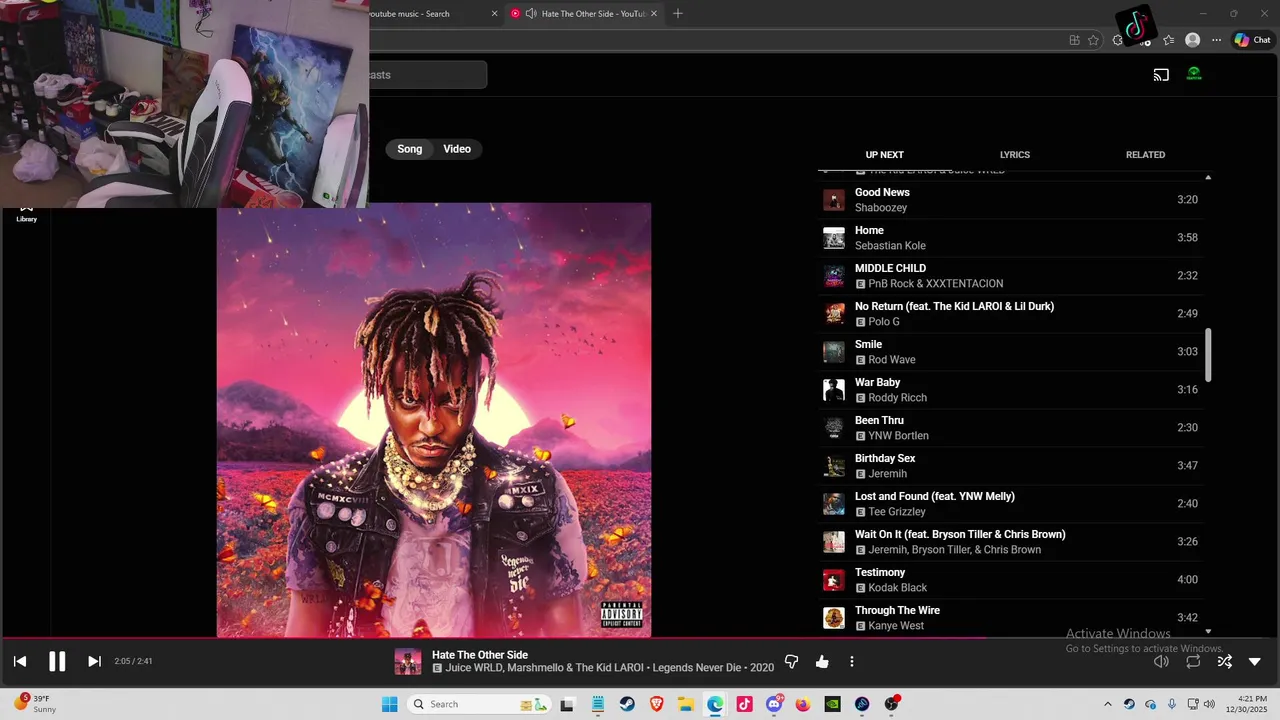Open browser settings and more menu
The width and height of the screenshot is (1280, 720).
tap(1216, 40)
